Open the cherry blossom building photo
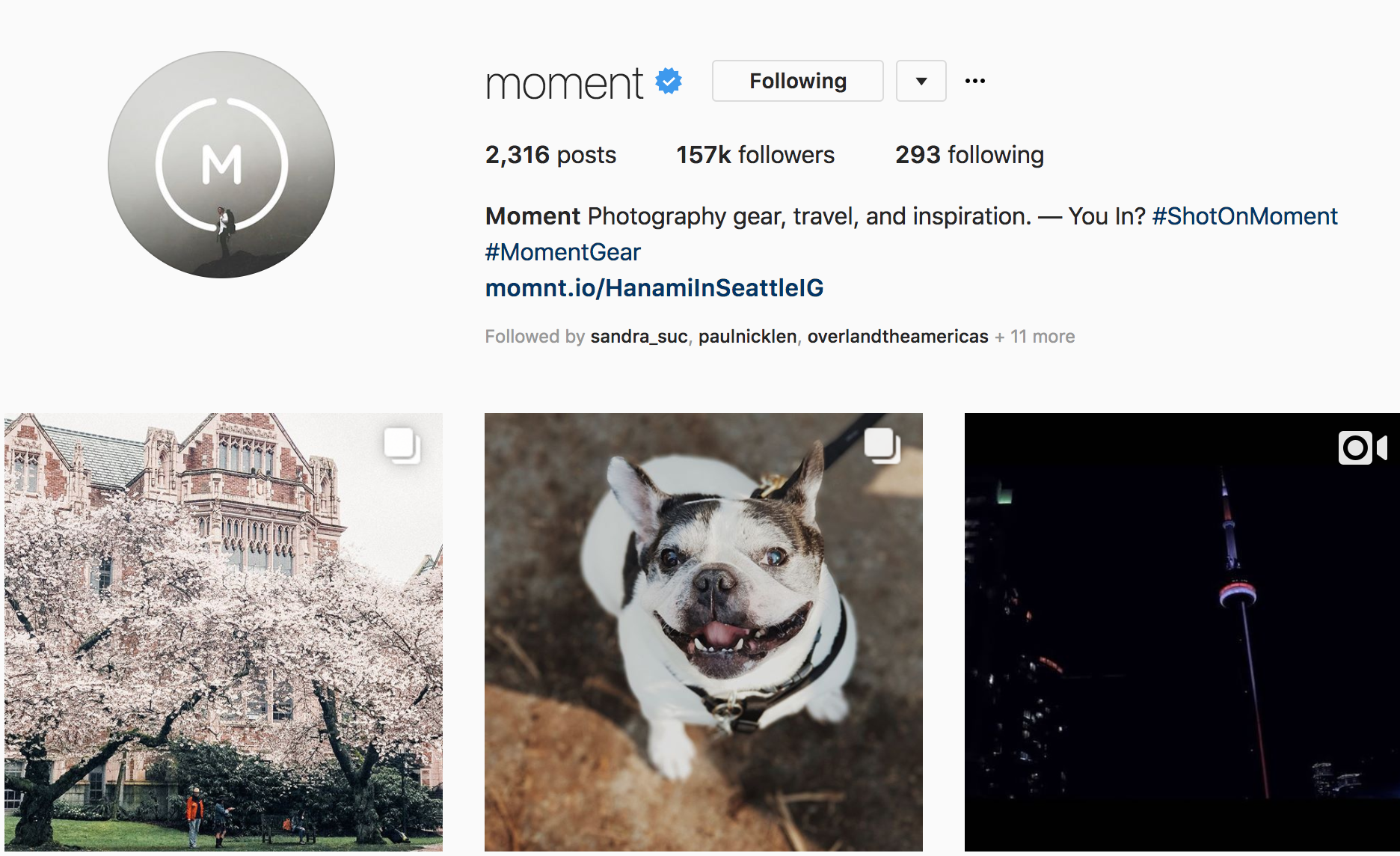The image size is (1400, 856). click(x=224, y=632)
